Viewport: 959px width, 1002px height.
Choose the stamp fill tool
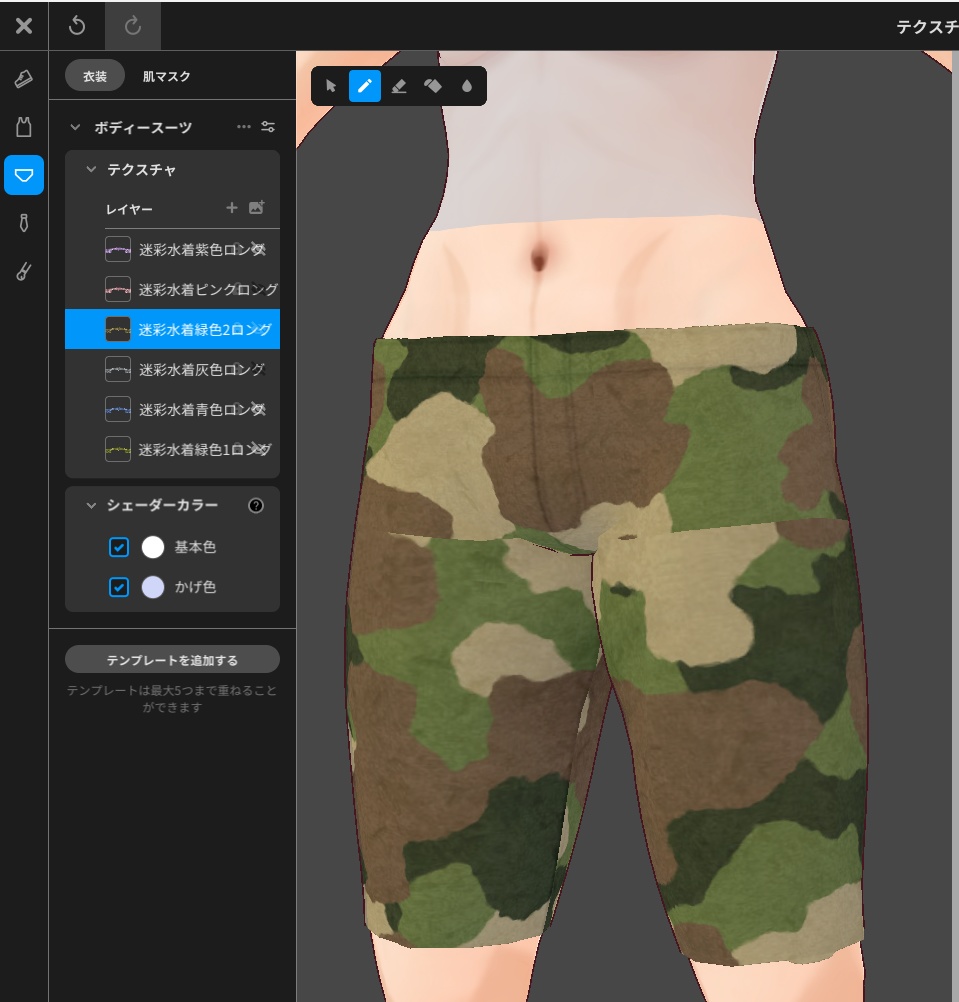433,86
